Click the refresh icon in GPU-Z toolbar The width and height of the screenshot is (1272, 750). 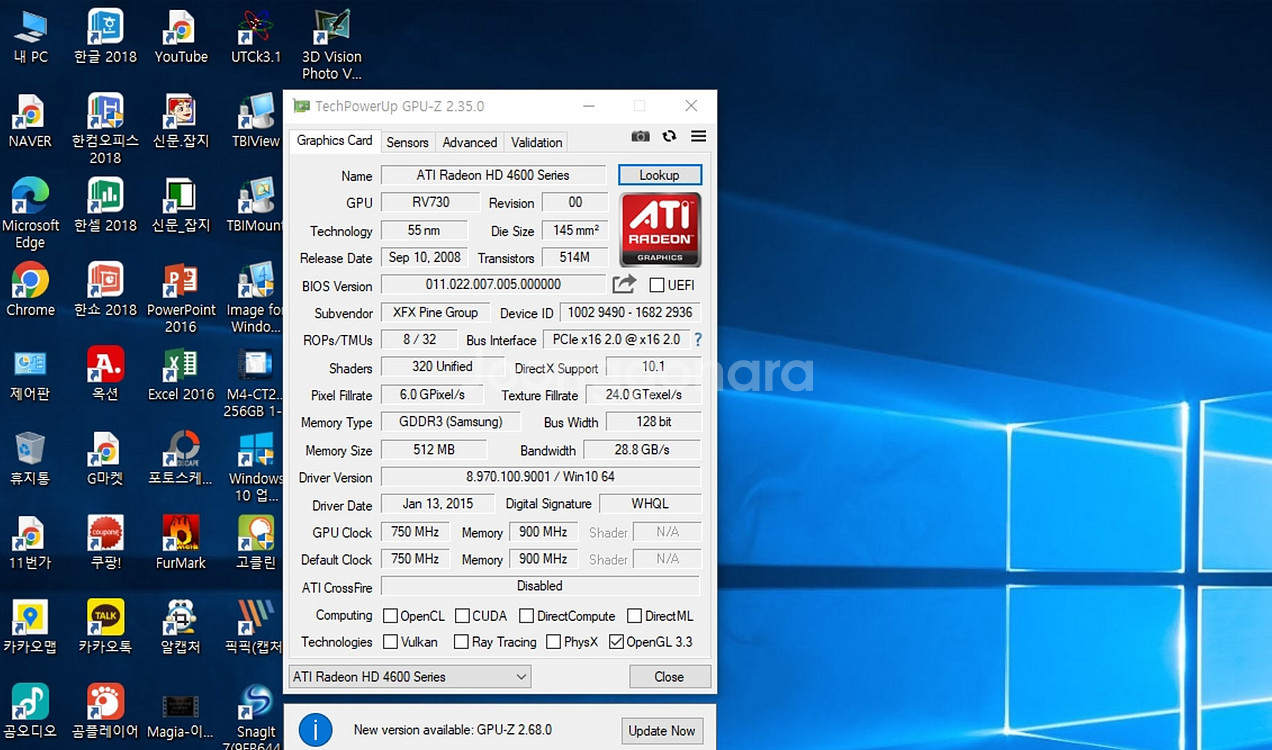(668, 136)
